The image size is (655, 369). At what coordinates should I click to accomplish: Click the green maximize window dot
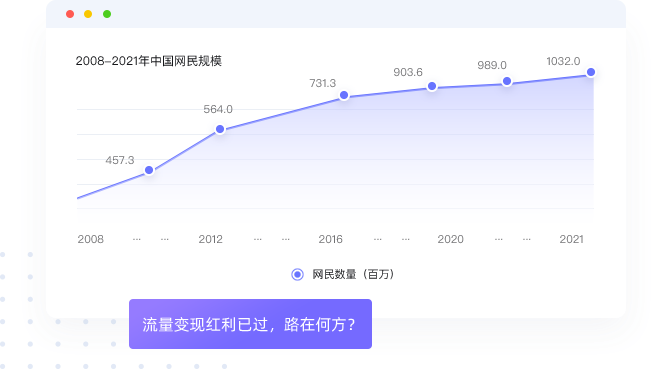(x=107, y=14)
